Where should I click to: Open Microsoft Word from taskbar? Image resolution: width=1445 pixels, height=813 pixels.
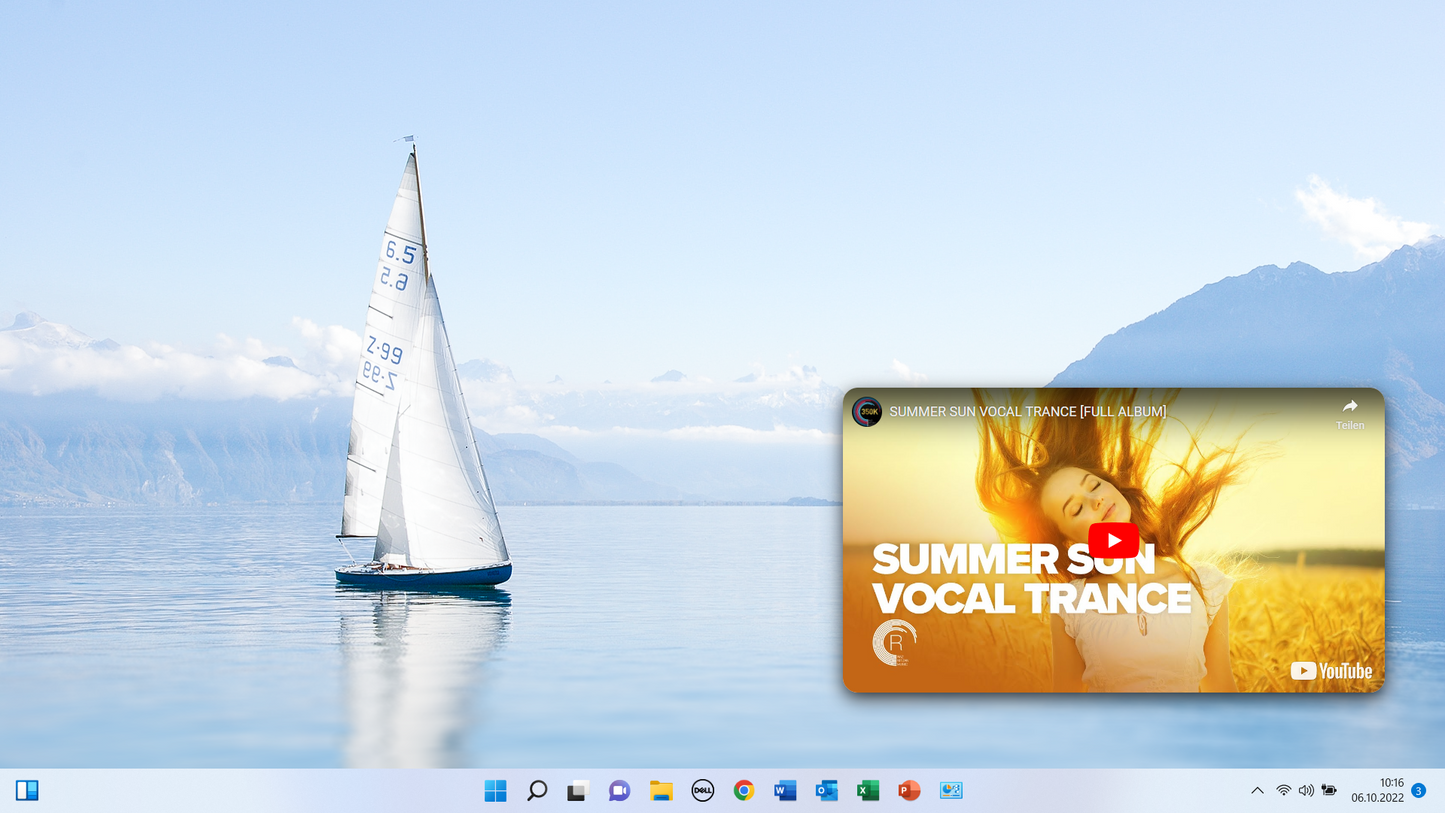785,791
